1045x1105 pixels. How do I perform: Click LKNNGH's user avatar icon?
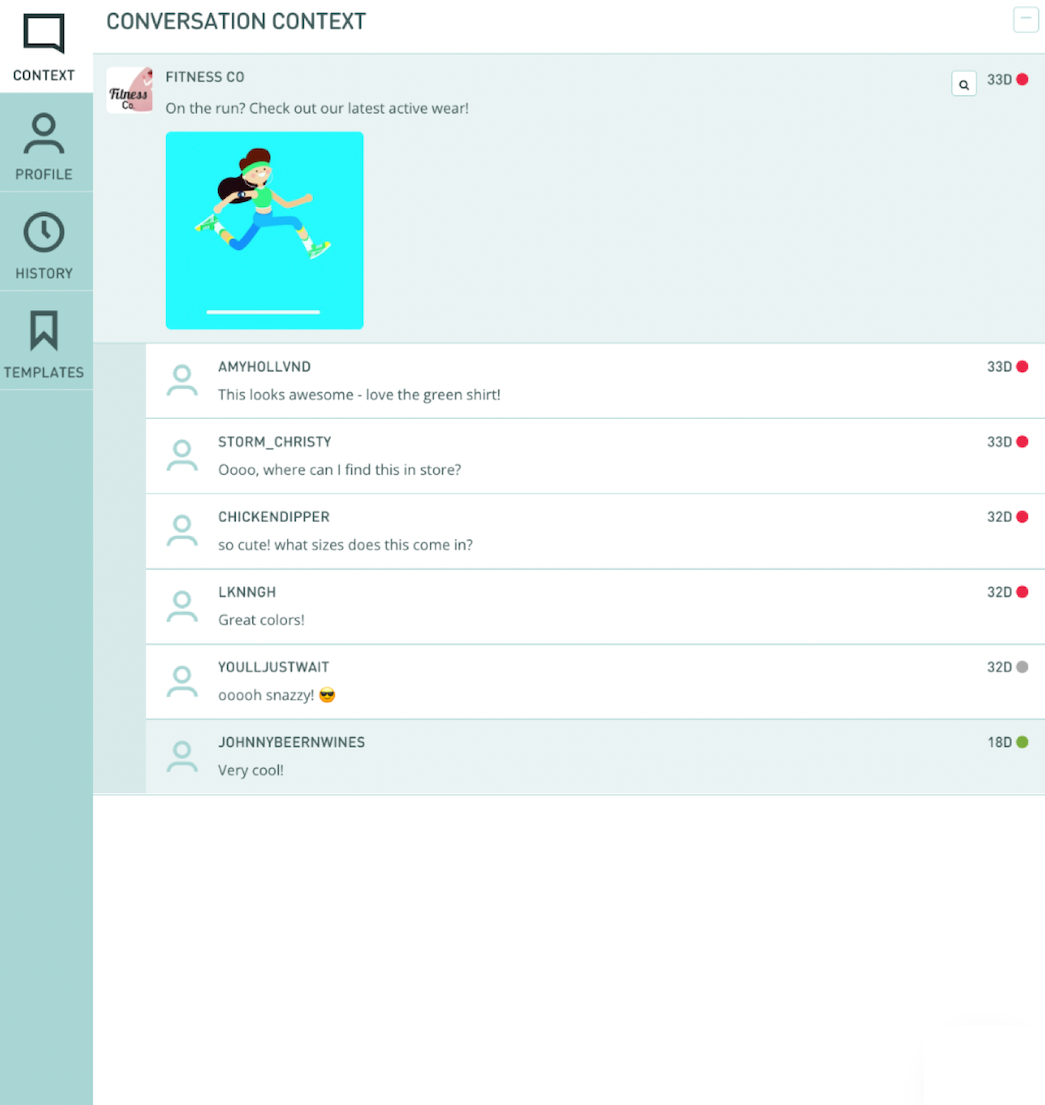pyautogui.click(x=182, y=606)
